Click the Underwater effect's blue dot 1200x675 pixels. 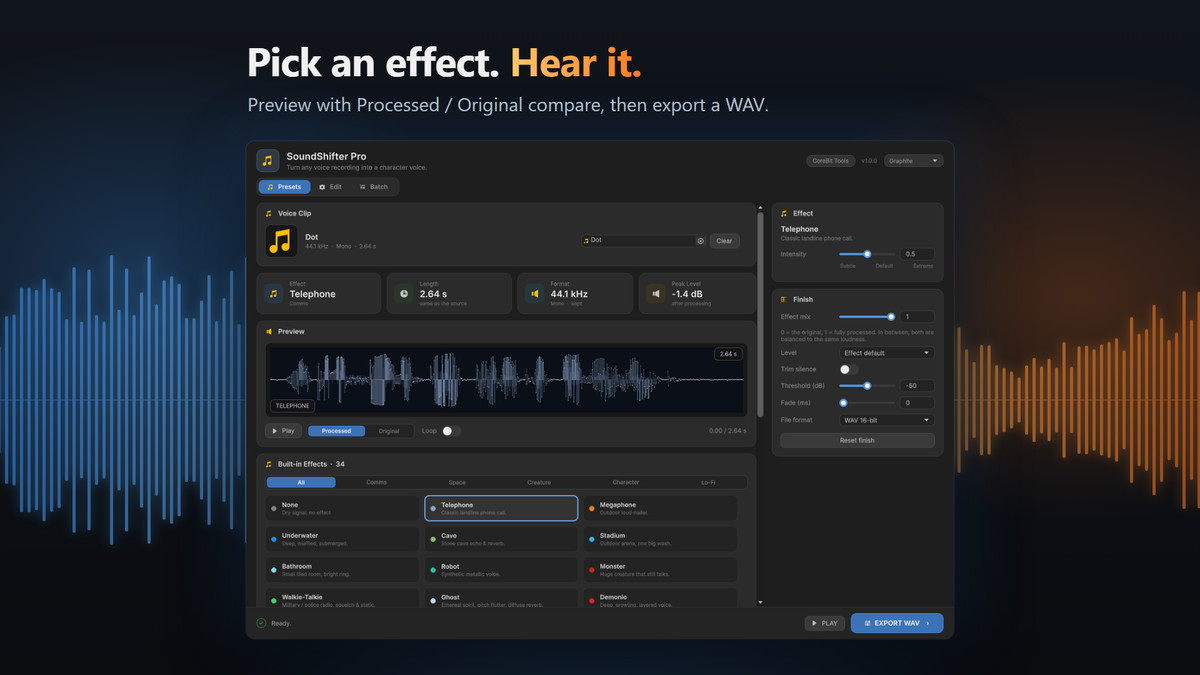coord(274,539)
